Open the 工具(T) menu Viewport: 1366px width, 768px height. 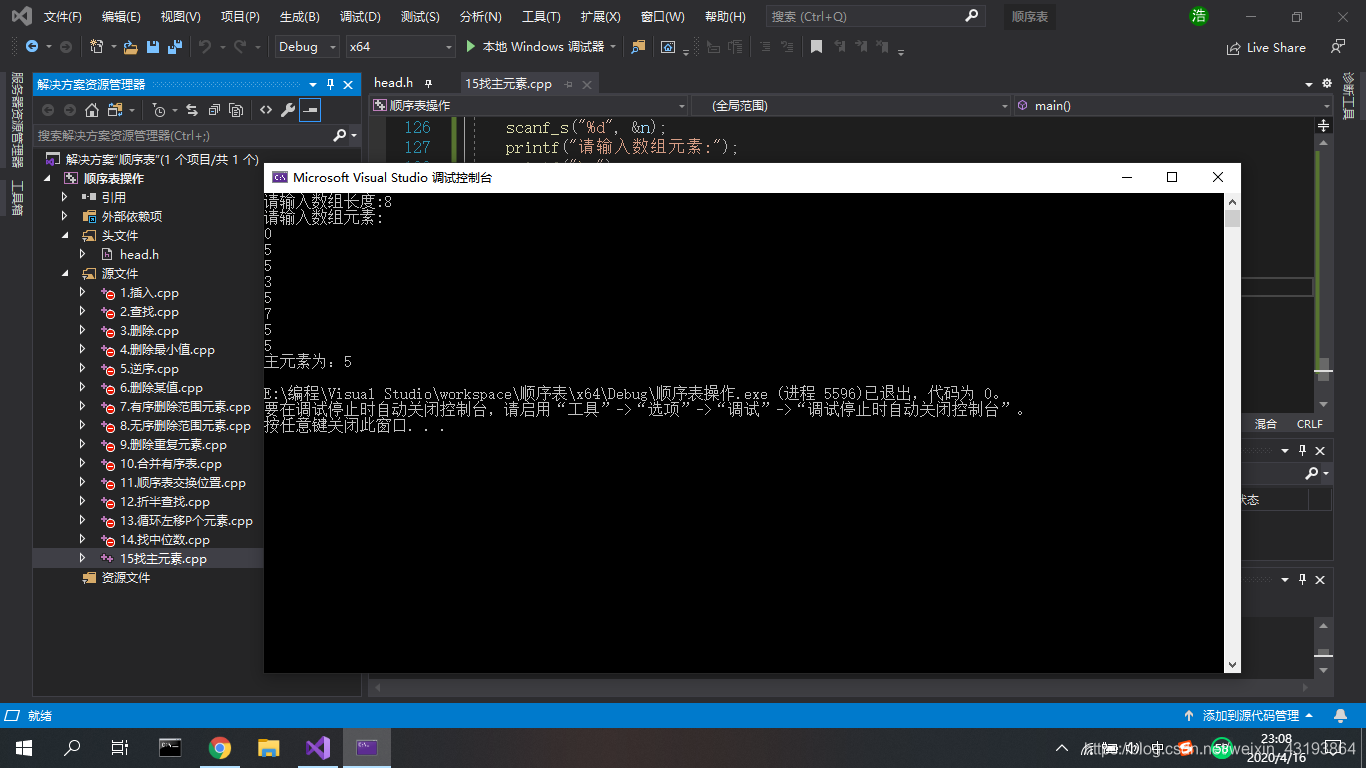pyautogui.click(x=541, y=17)
